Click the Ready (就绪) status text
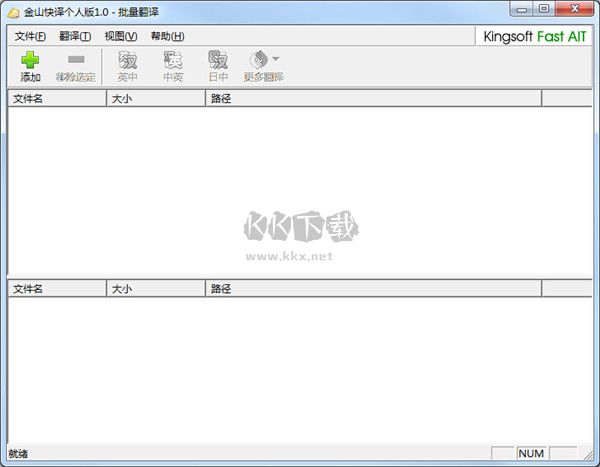The height and width of the screenshot is (467, 600). coord(18,454)
